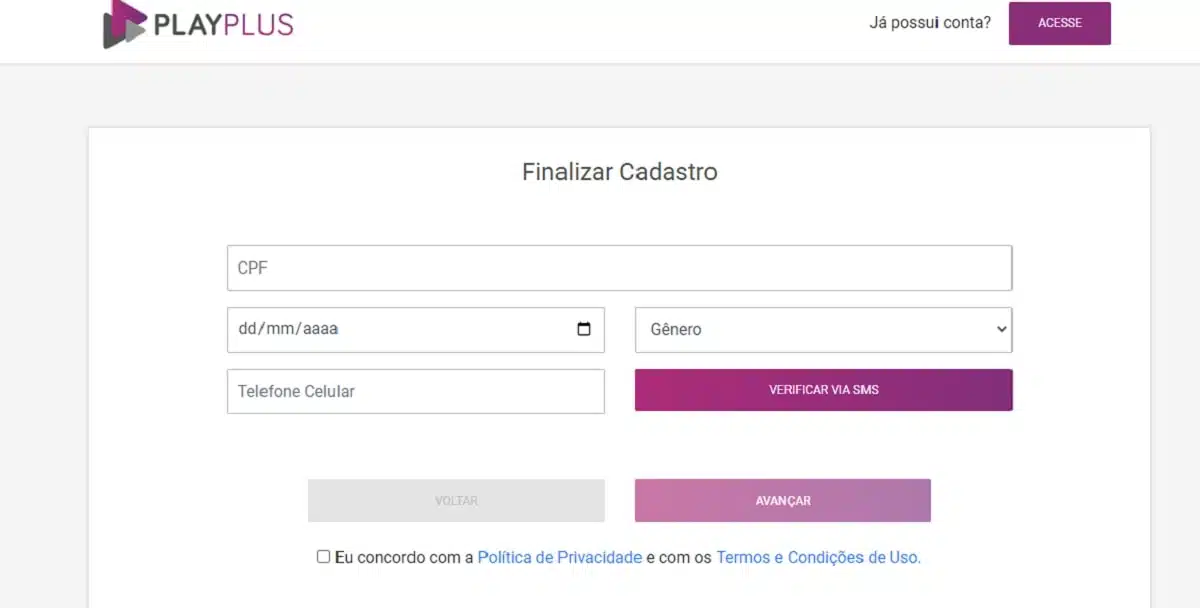Open the Termos e Condições de Uso link
Screen dimensions: 1200x608
click(x=816, y=557)
